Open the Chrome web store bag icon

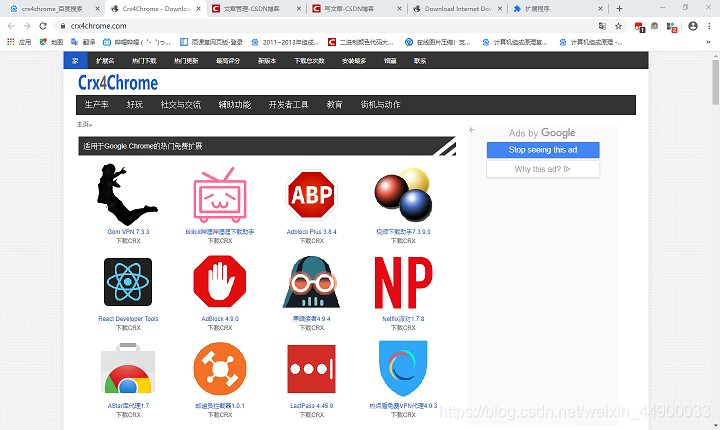point(128,368)
